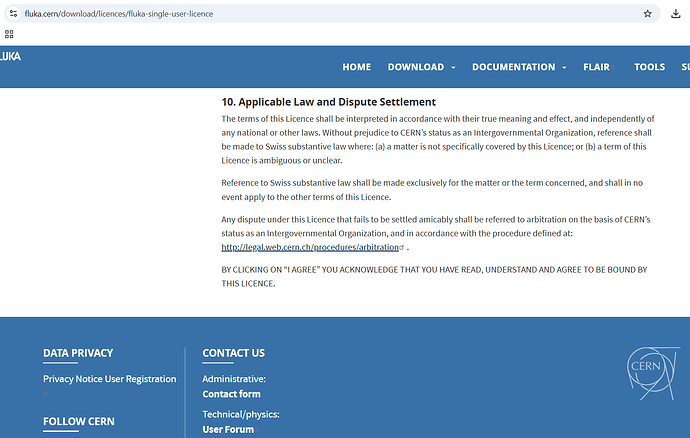Click the DOCUMENTATION menu label
This screenshot has height=438, width=690.
514,67
